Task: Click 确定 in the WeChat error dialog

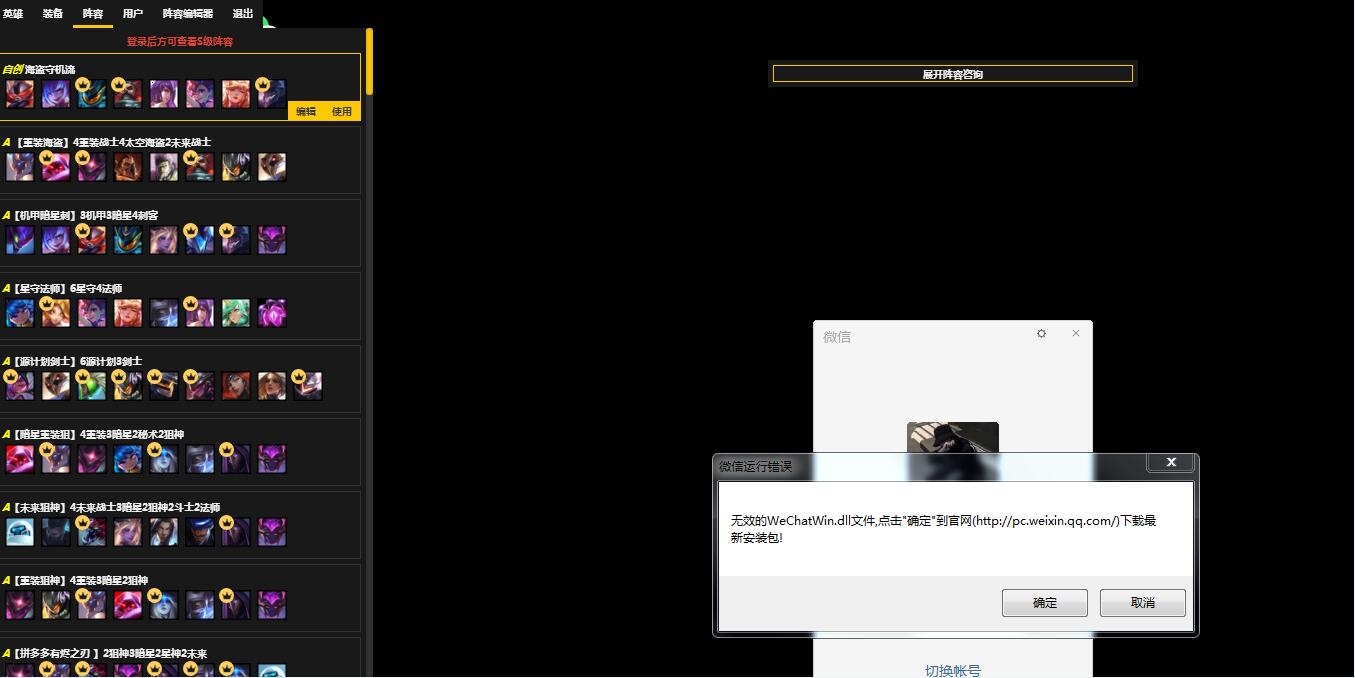Action: pyautogui.click(x=1045, y=603)
